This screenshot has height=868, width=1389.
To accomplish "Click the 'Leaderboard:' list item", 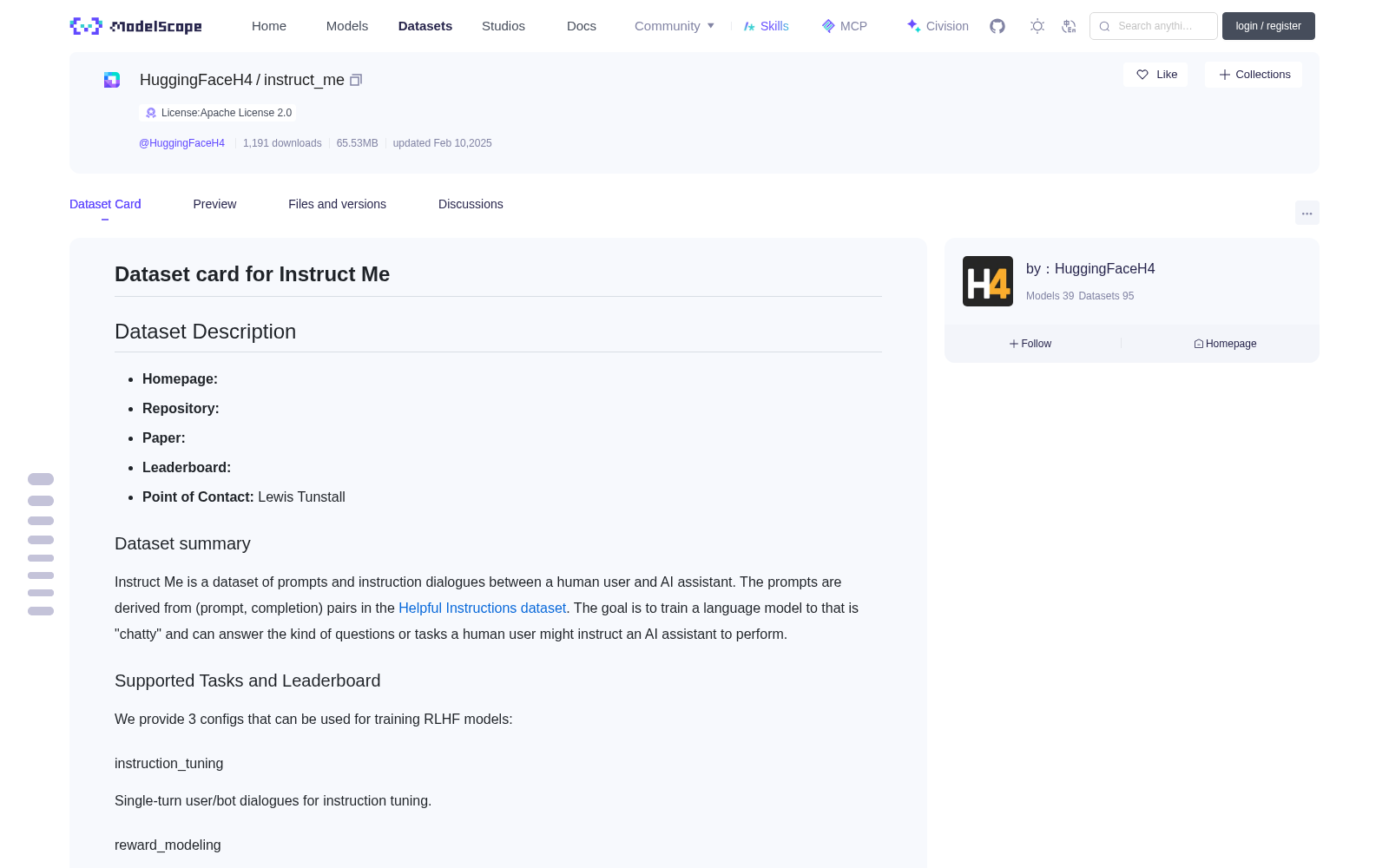I will [x=187, y=468].
